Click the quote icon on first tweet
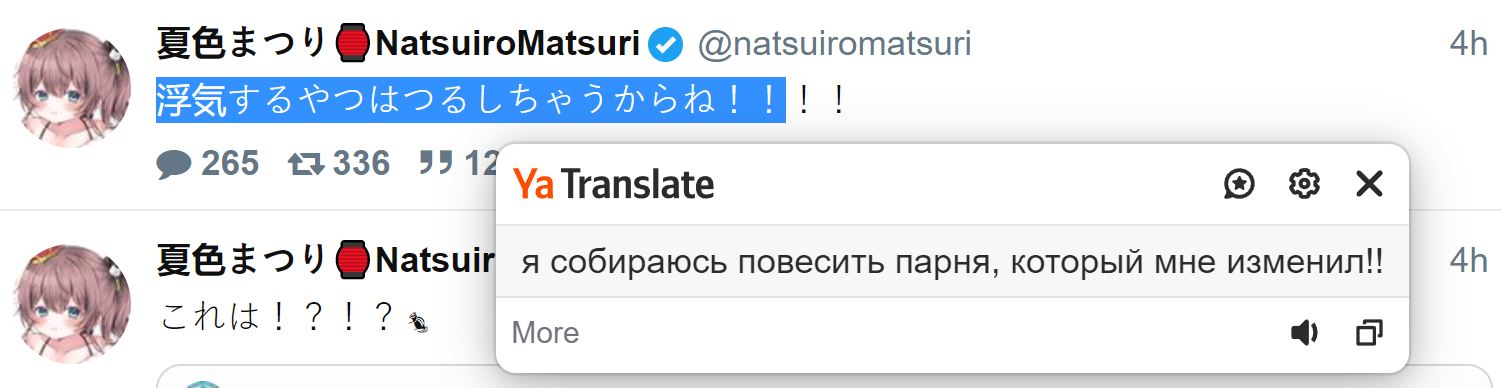Viewport: 1502px width, 388px height. tap(436, 162)
